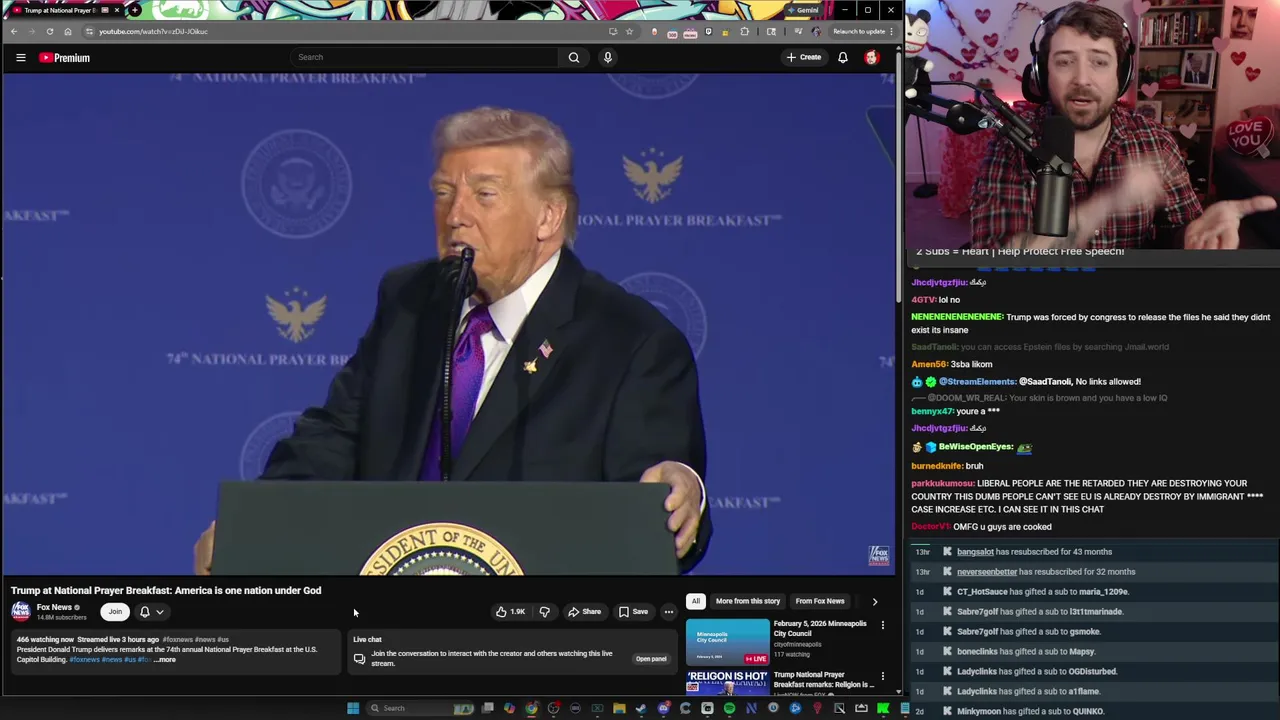The image size is (1280, 720).
Task: Focus the YouTube search field
Action: pyautogui.click(x=425, y=57)
